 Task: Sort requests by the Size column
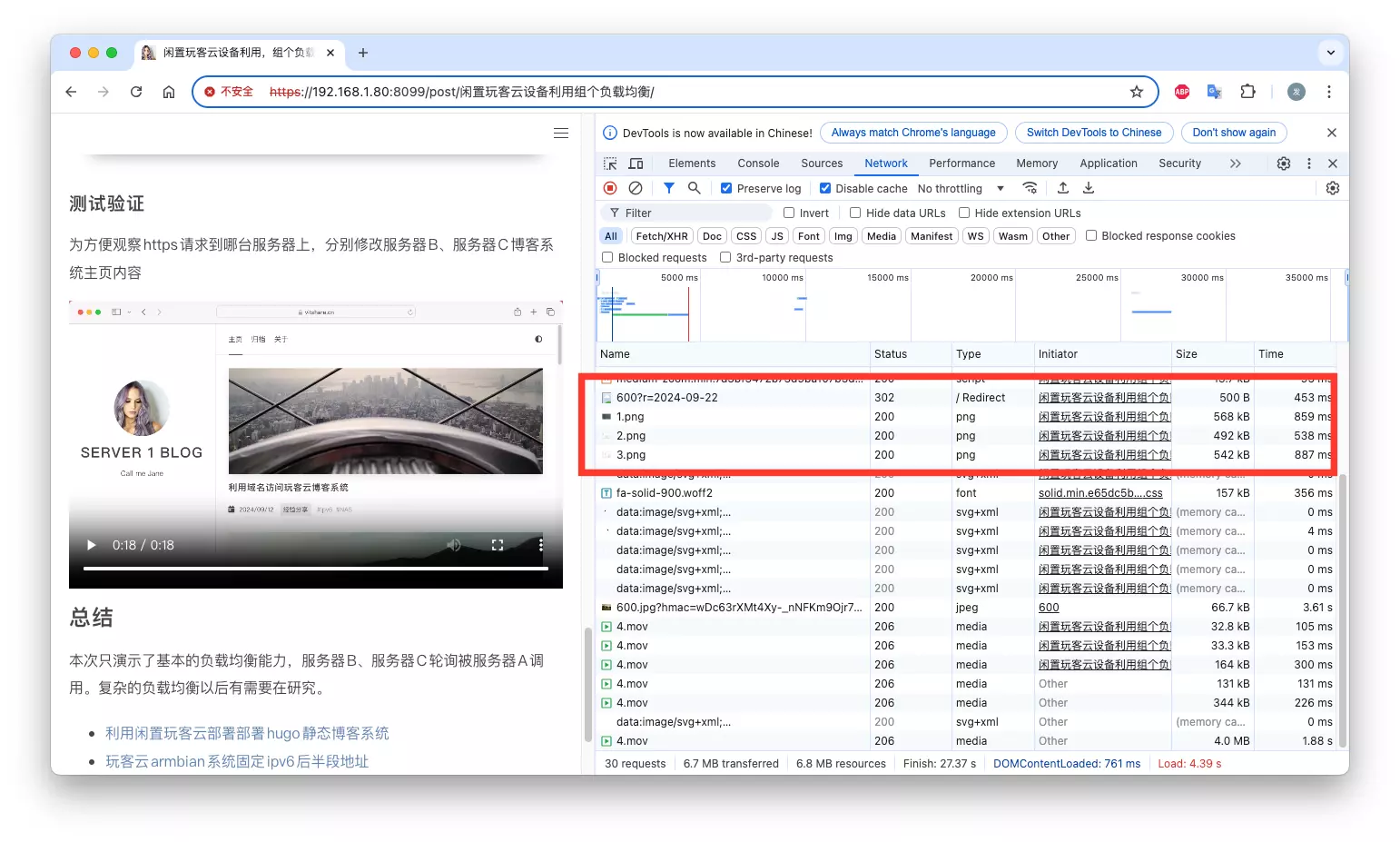point(1211,354)
